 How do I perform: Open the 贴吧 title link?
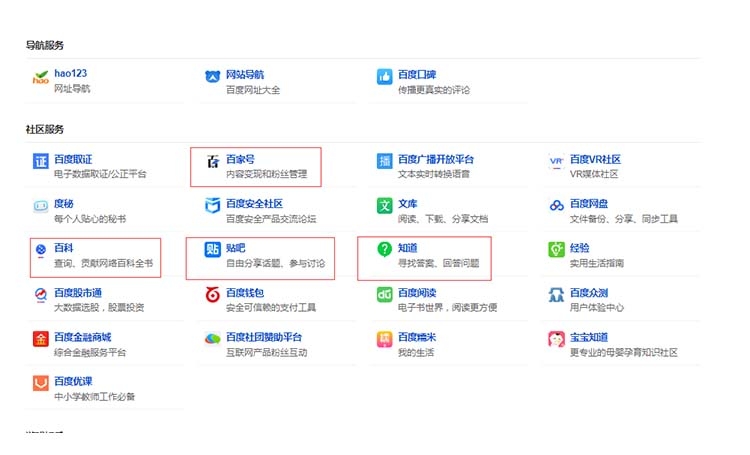[x=236, y=248]
